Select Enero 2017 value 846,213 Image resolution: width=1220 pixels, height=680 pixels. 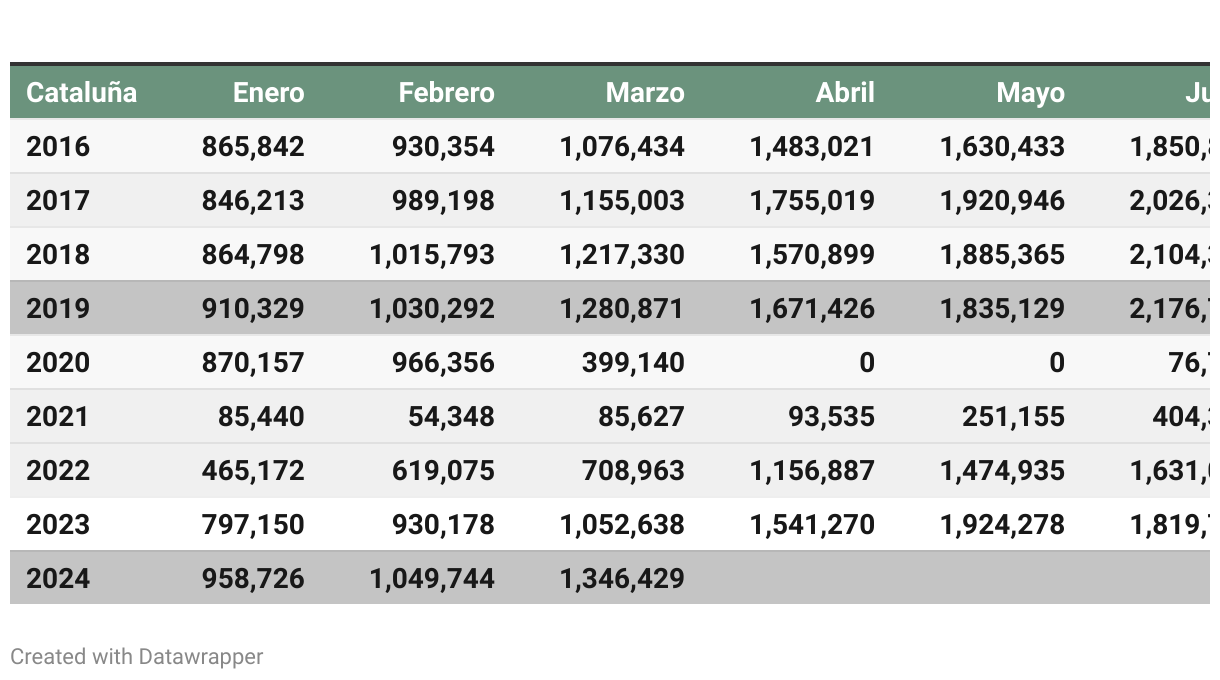point(253,200)
